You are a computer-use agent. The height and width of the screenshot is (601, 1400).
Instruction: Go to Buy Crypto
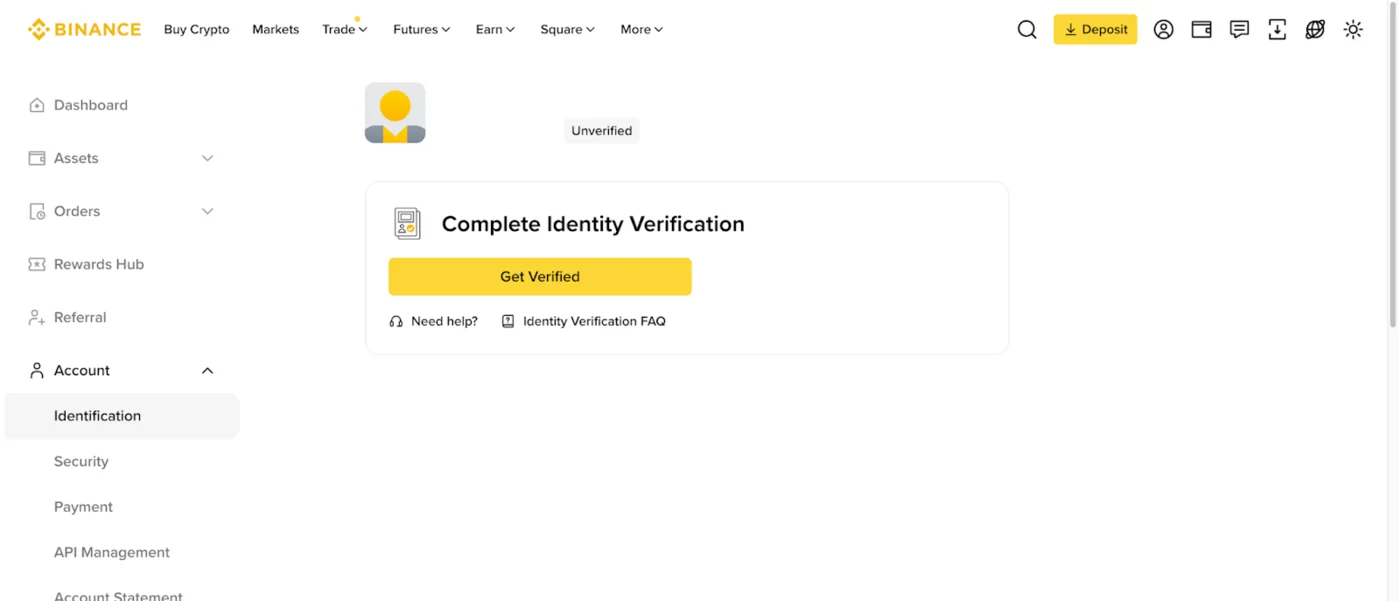tap(197, 29)
